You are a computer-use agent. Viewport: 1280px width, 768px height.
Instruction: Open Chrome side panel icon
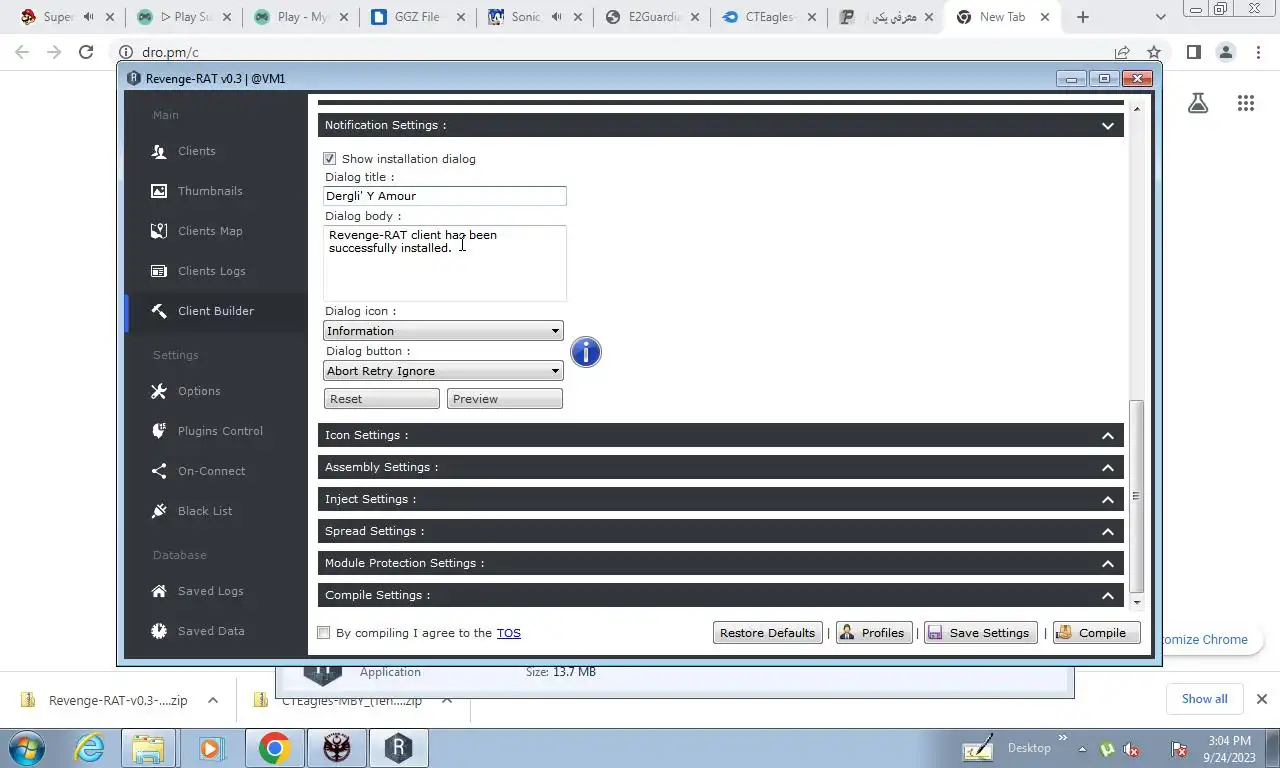pyautogui.click(x=1193, y=52)
